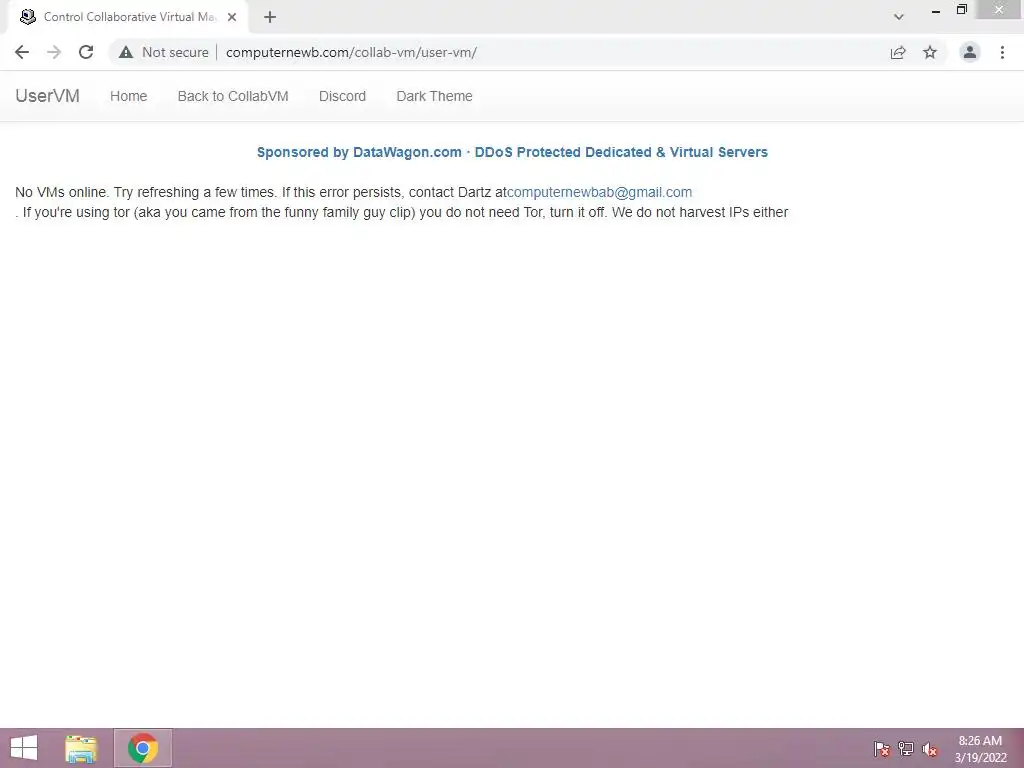Restore down the Chrome window
This screenshot has height=768, width=1024.
tap(961, 10)
